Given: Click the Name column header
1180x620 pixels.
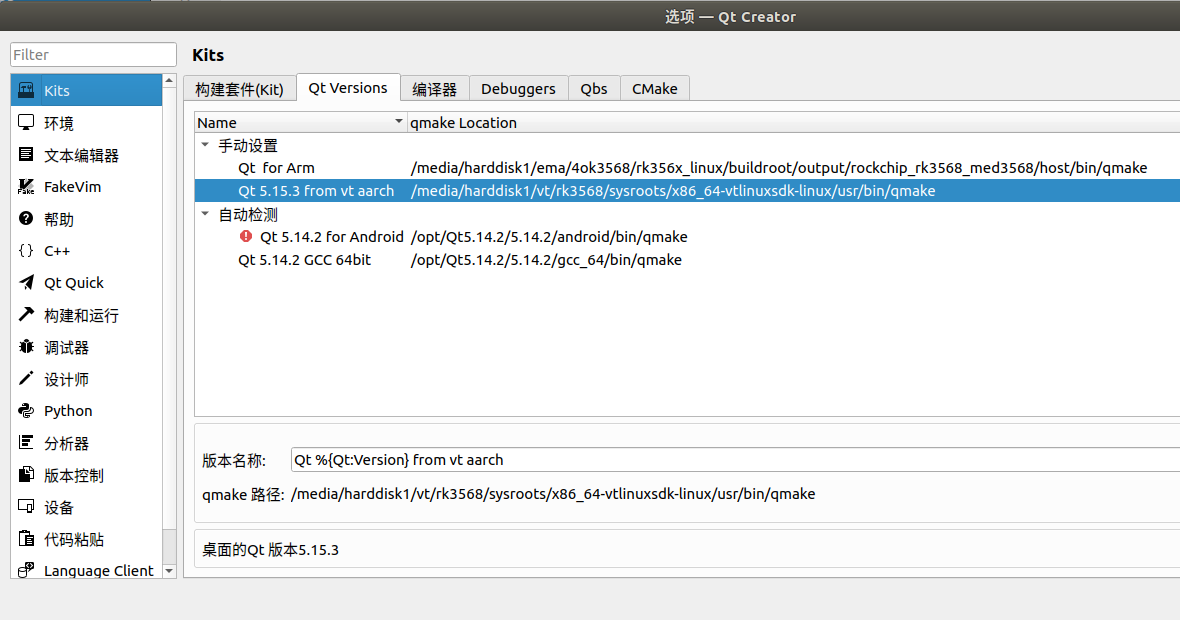Looking at the screenshot, I should coord(300,123).
